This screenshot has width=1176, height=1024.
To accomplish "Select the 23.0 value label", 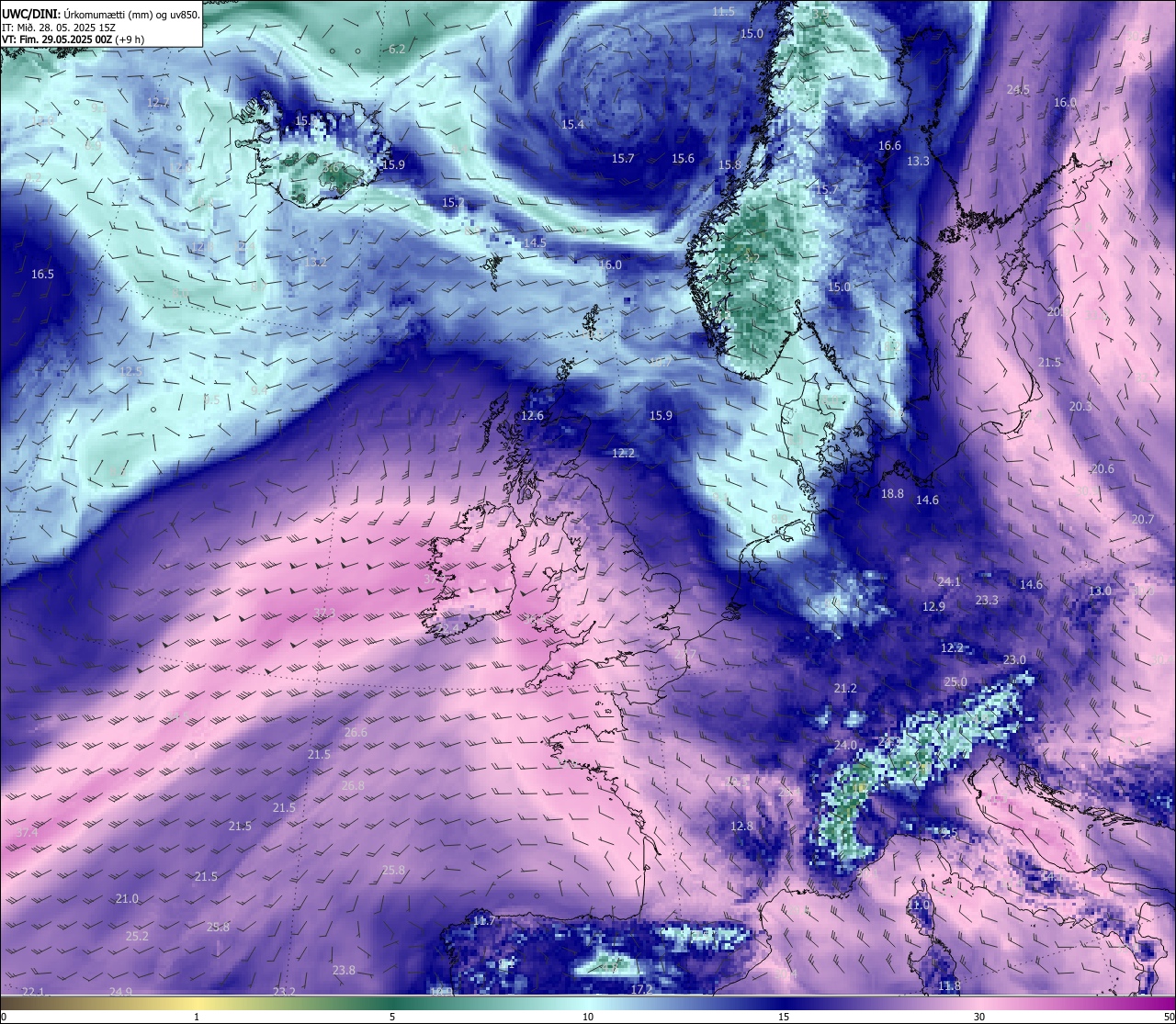I will coord(1014,659).
